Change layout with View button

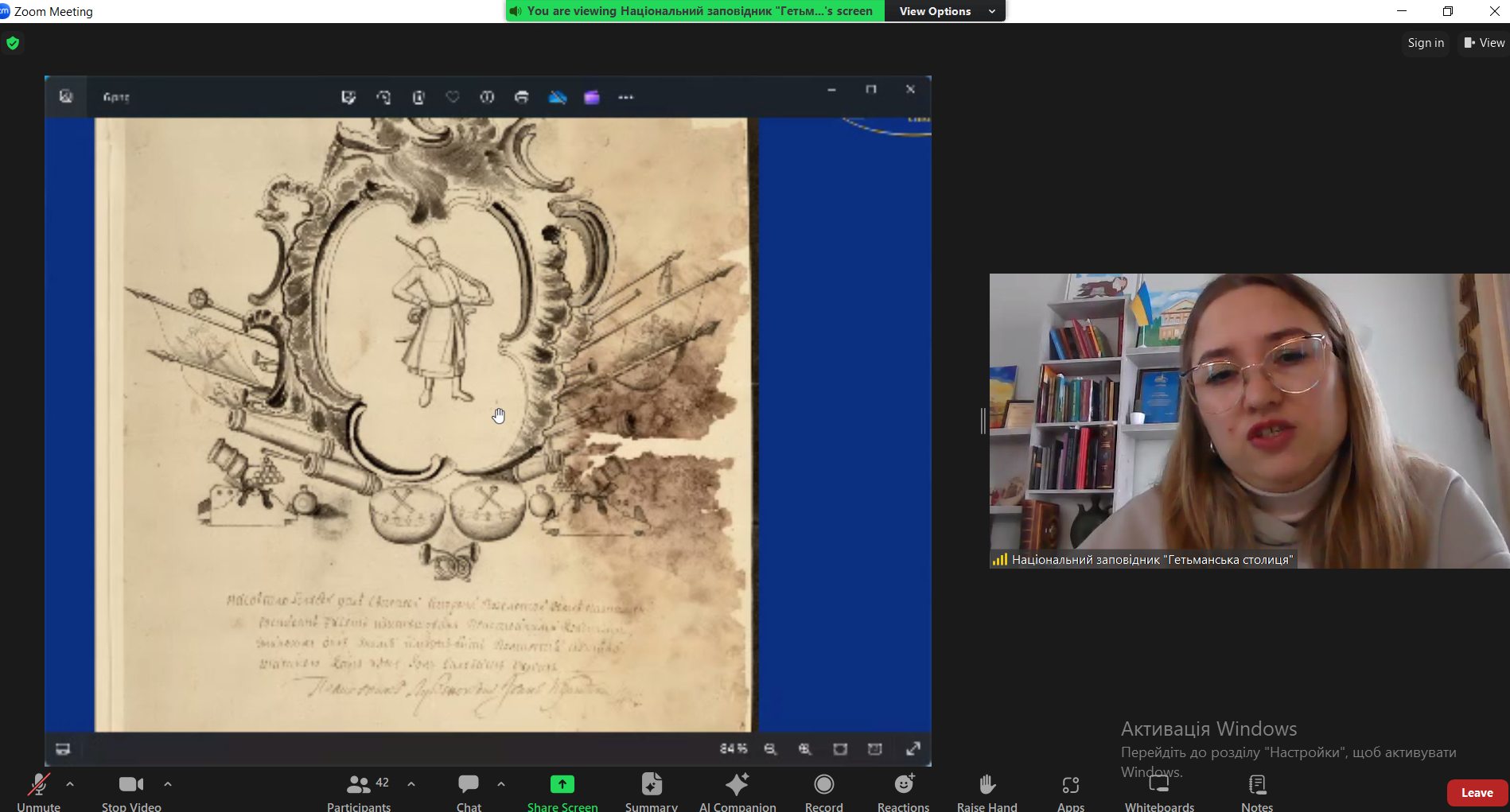(x=1485, y=43)
